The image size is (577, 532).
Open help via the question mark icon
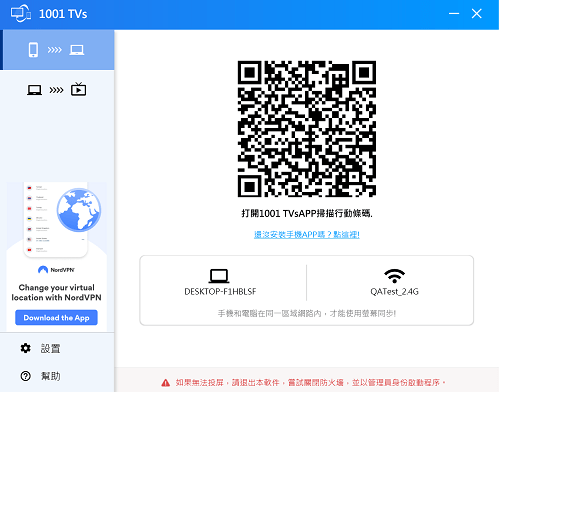click(25, 376)
